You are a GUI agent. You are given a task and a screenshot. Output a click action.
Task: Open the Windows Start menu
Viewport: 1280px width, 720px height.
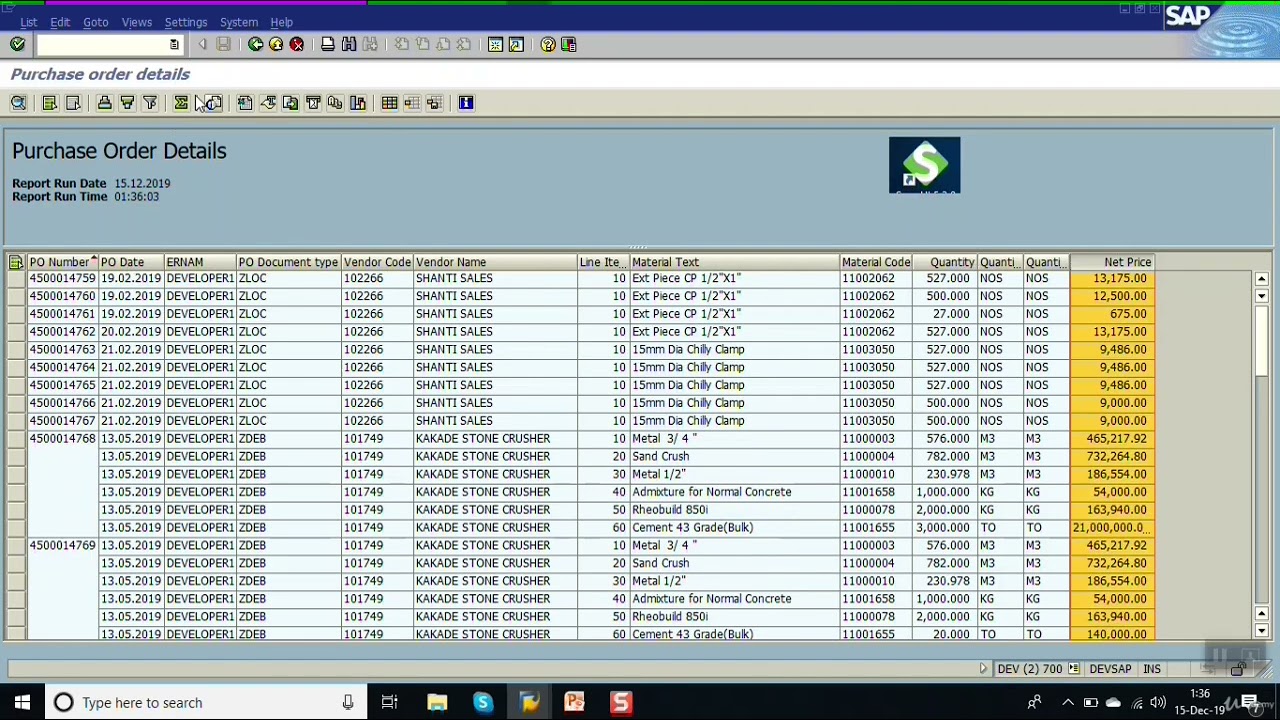[22, 702]
